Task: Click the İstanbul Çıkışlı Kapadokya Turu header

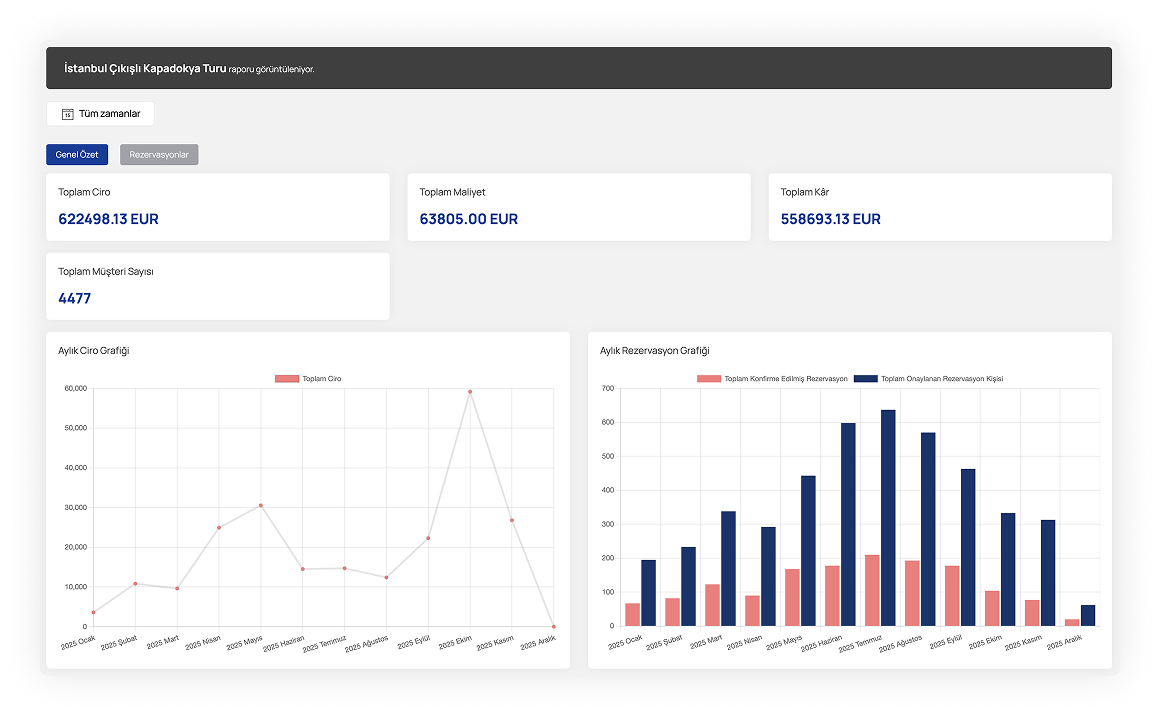Action: (x=144, y=68)
